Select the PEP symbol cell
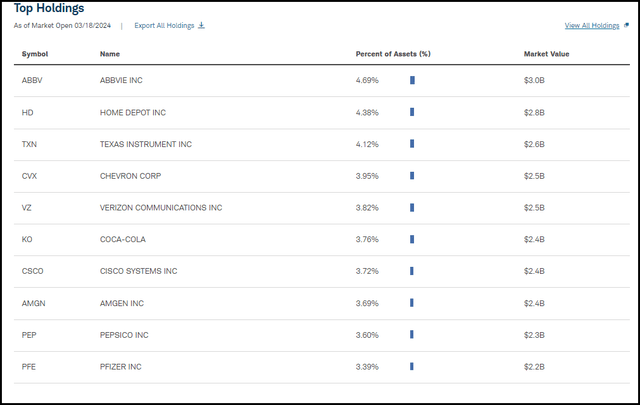640x405 pixels. click(x=29, y=335)
